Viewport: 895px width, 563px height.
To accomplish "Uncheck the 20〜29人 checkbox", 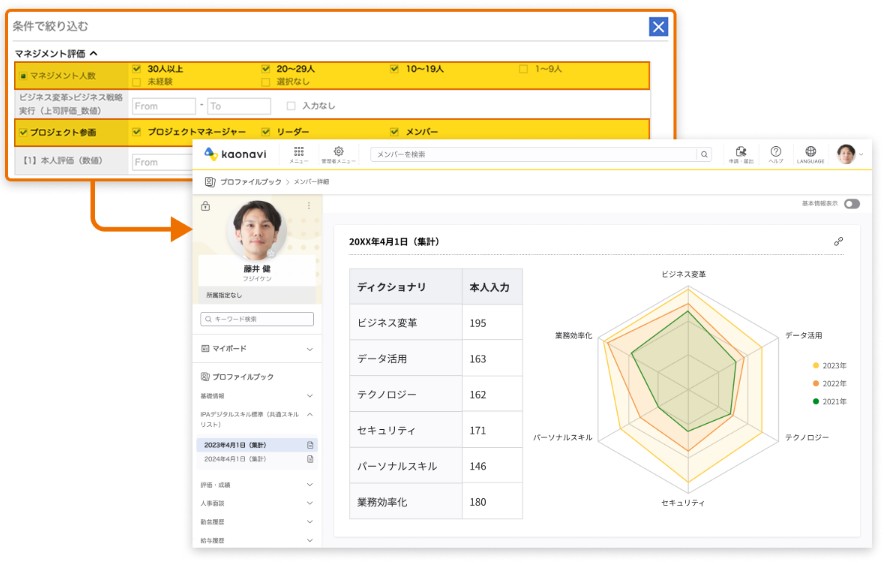I will pyautogui.click(x=265, y=69).
